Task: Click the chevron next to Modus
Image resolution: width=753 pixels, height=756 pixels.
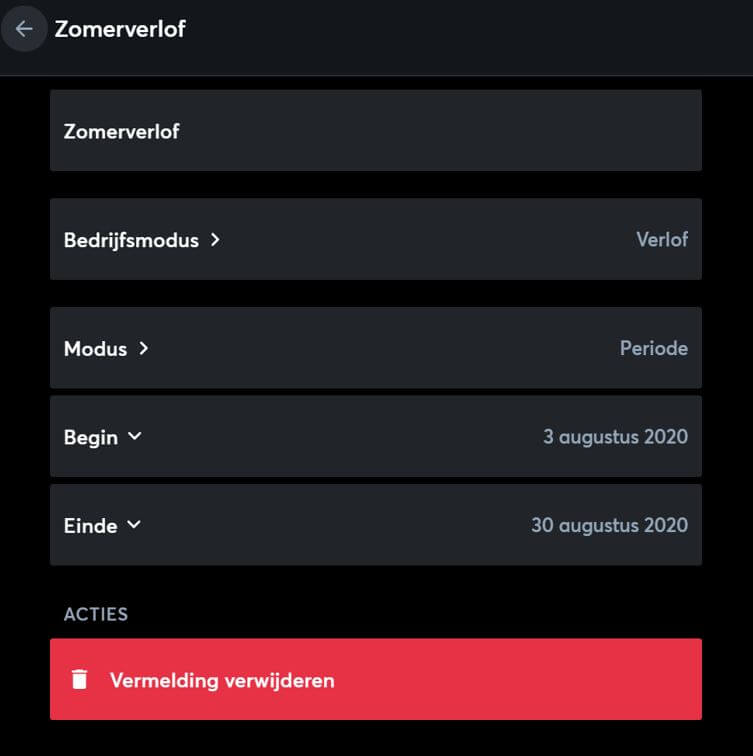Action: tap(143, 348)
